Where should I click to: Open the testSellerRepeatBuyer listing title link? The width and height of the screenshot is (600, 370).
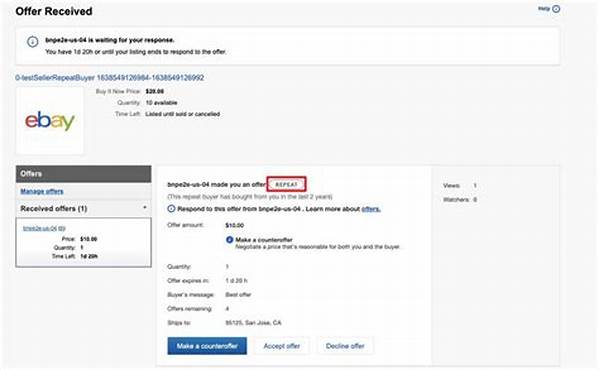coord(109,78)
